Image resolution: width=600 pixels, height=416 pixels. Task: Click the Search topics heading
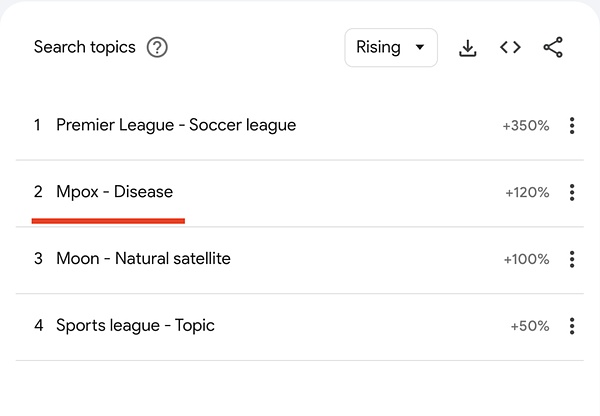pyautogui.click(x=84, y=47)
